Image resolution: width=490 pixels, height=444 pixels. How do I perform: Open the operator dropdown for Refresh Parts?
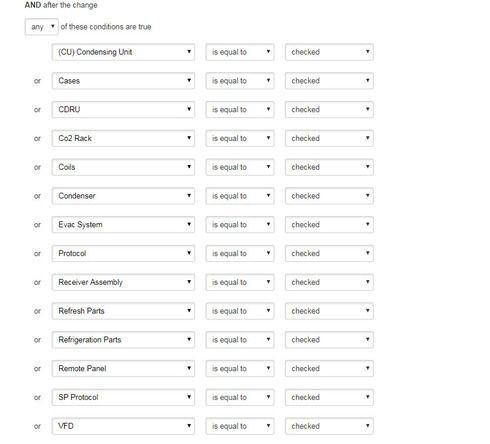(240, 311)
